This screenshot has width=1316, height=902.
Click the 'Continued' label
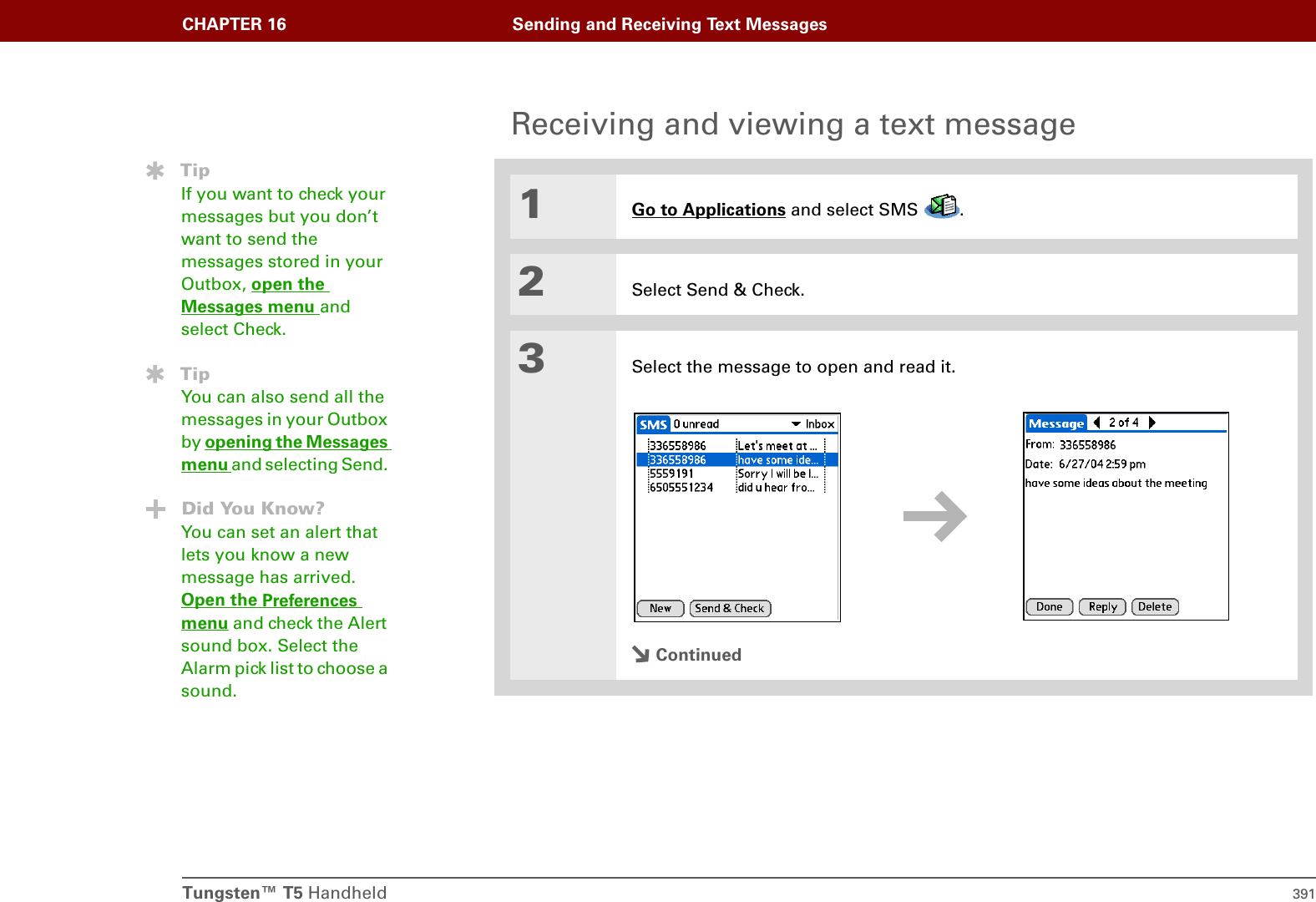(698, 655)
